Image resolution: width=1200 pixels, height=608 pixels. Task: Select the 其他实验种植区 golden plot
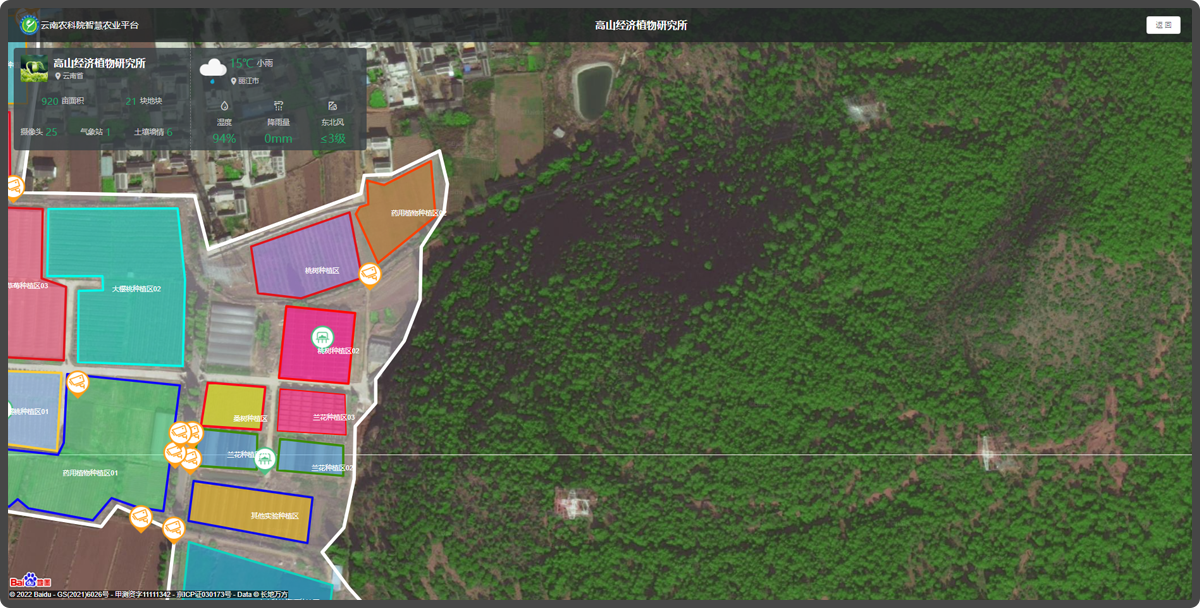coord(250,510)
